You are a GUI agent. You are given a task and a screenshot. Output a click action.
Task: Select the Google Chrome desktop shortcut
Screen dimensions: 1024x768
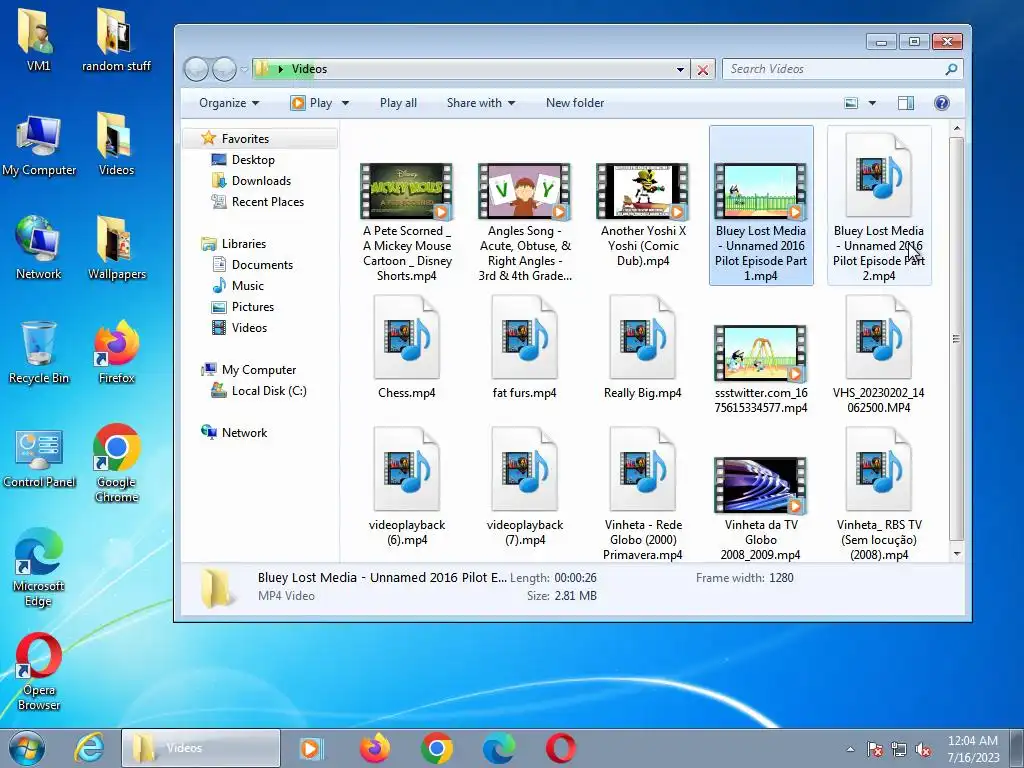(x=116, y=462)
